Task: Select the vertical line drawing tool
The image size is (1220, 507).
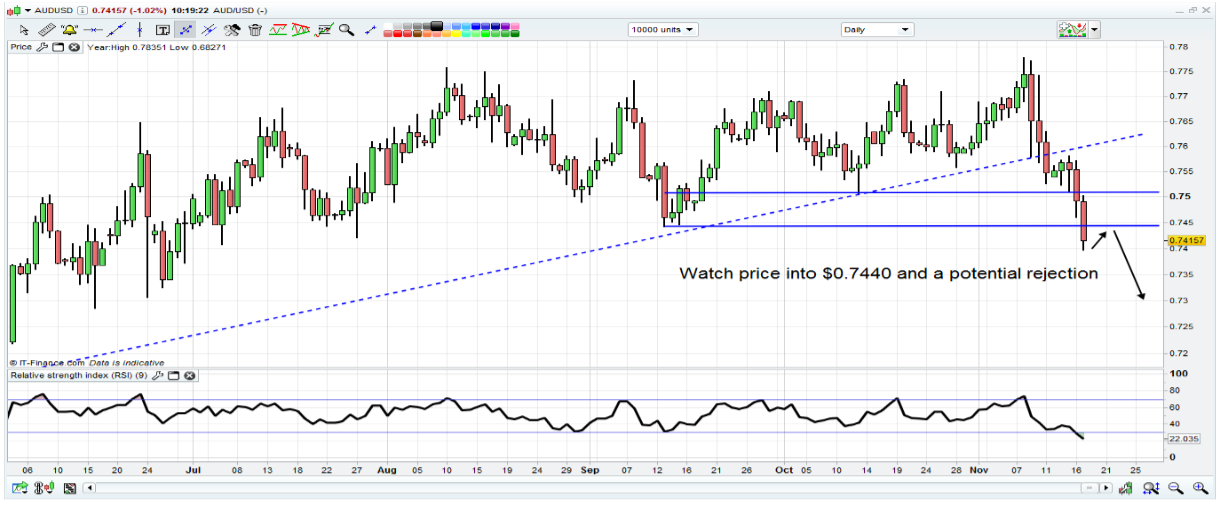Action: click(139, 30)
